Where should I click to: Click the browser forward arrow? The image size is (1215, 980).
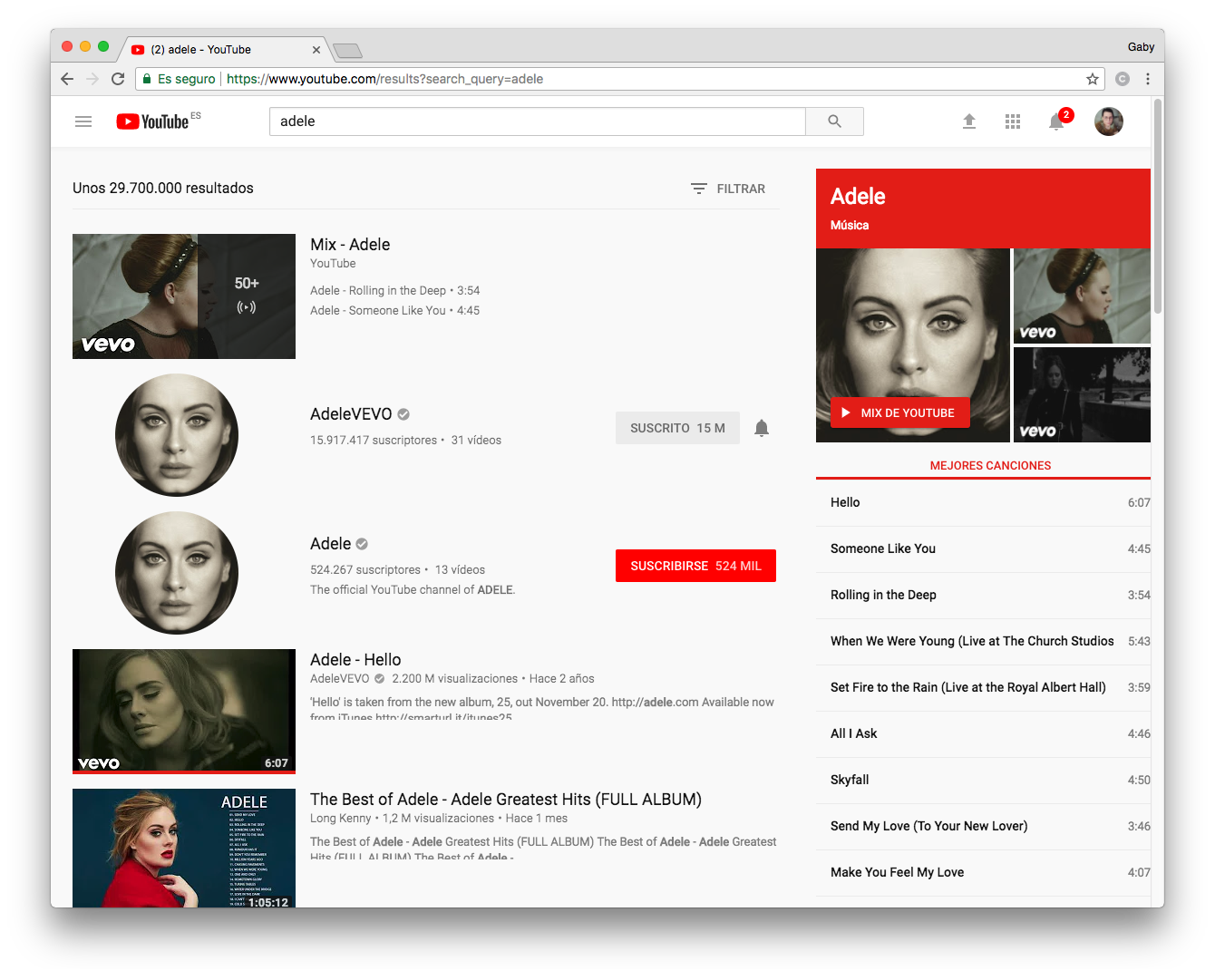92,79
